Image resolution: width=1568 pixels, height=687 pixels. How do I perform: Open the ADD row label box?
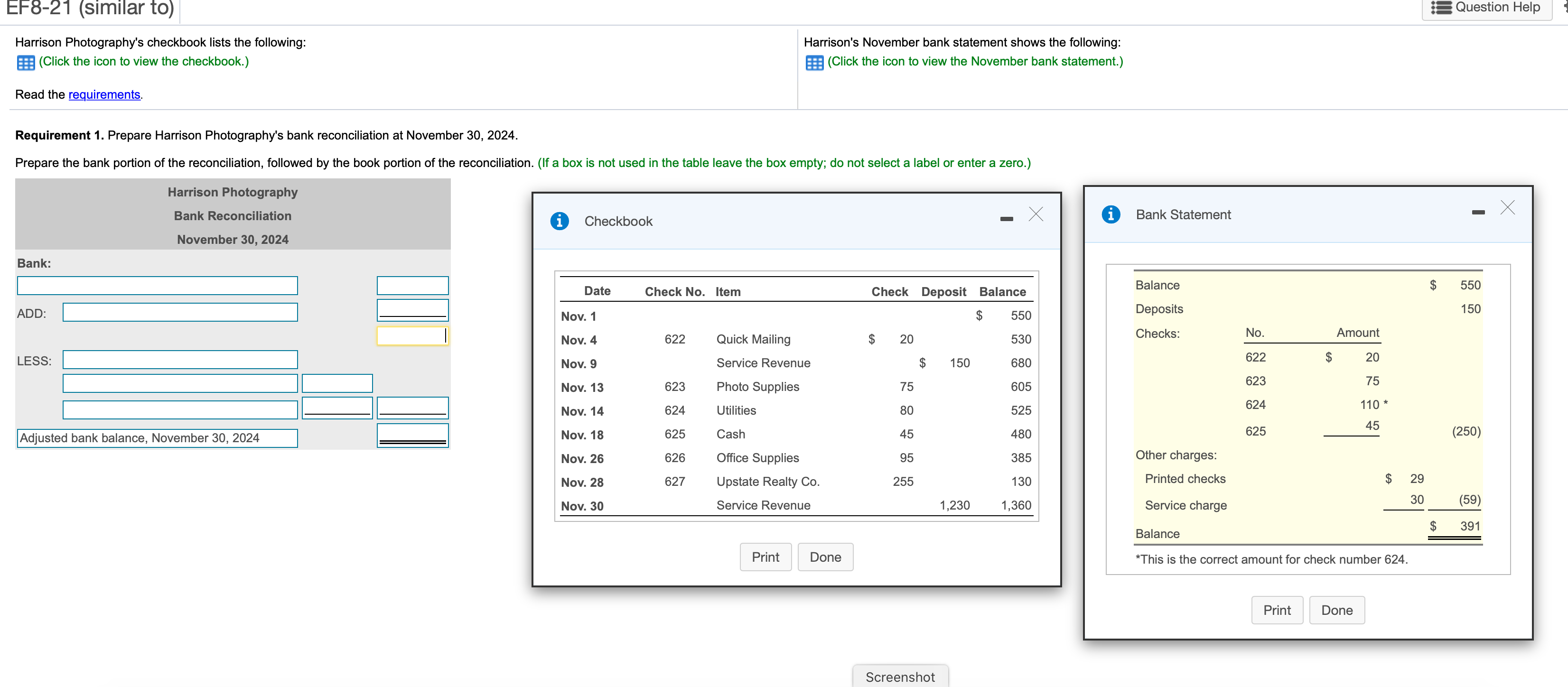pos(180,313)
